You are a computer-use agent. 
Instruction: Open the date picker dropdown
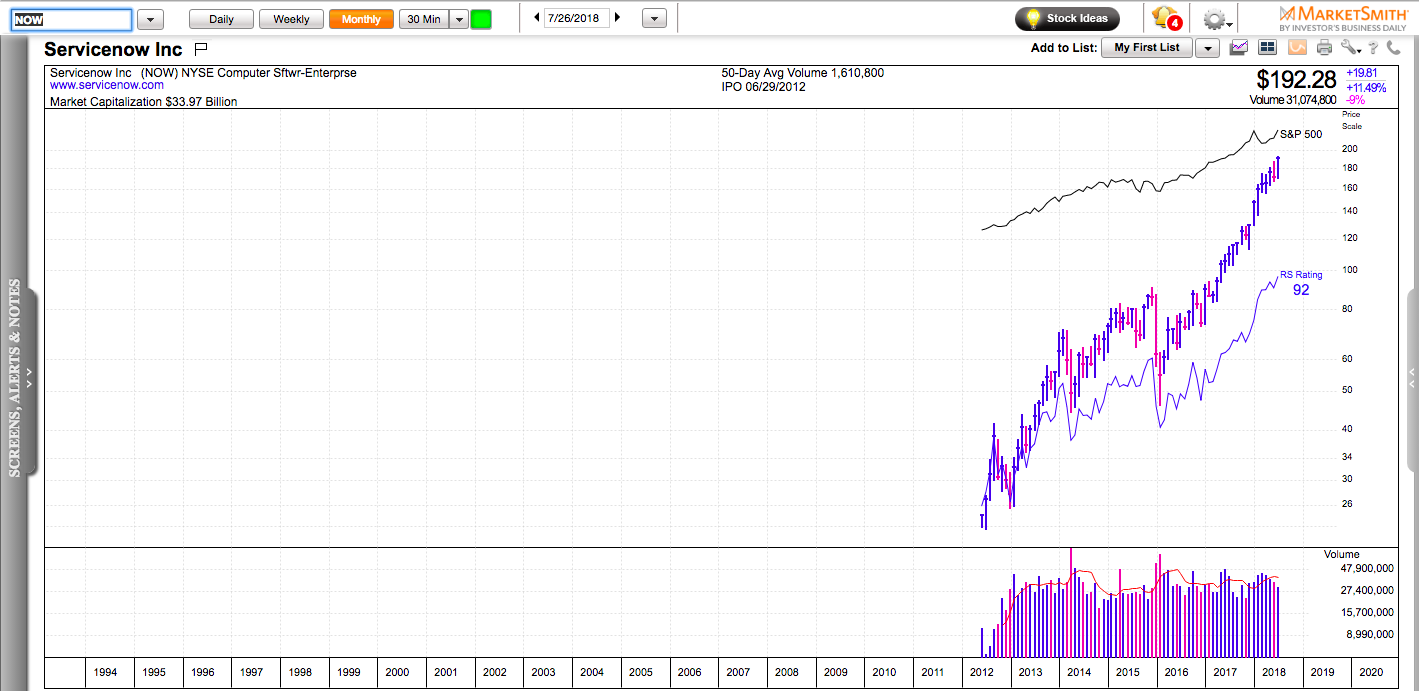[x=654, y=19]
